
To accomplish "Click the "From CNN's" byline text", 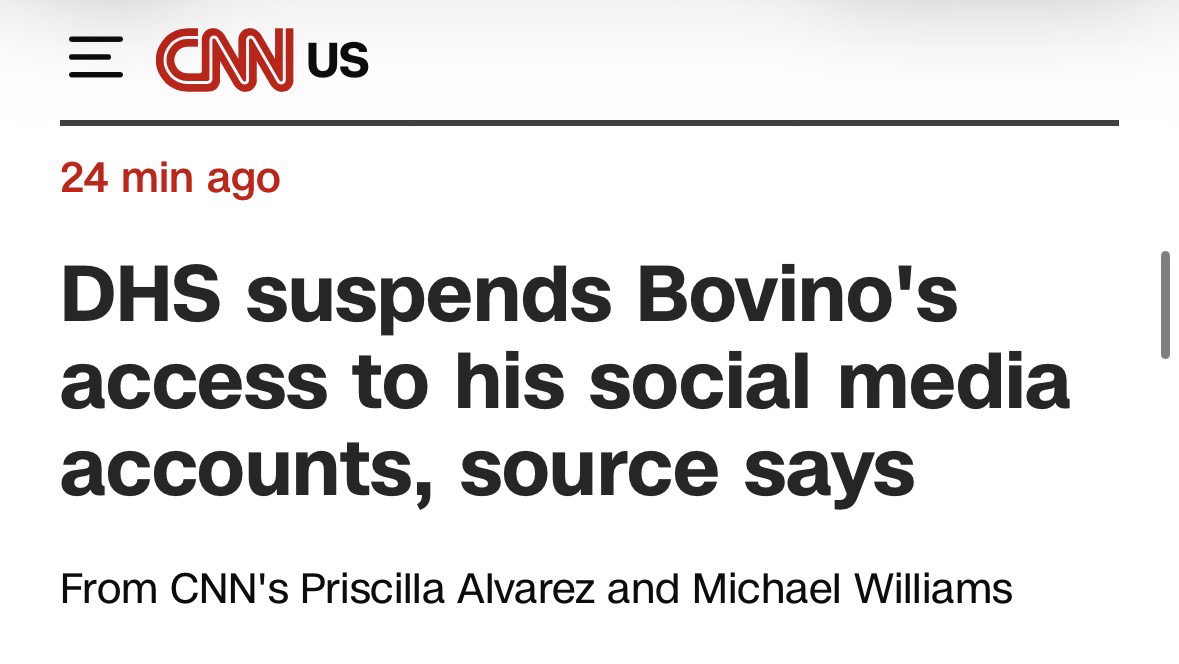I will pos(174,588).
